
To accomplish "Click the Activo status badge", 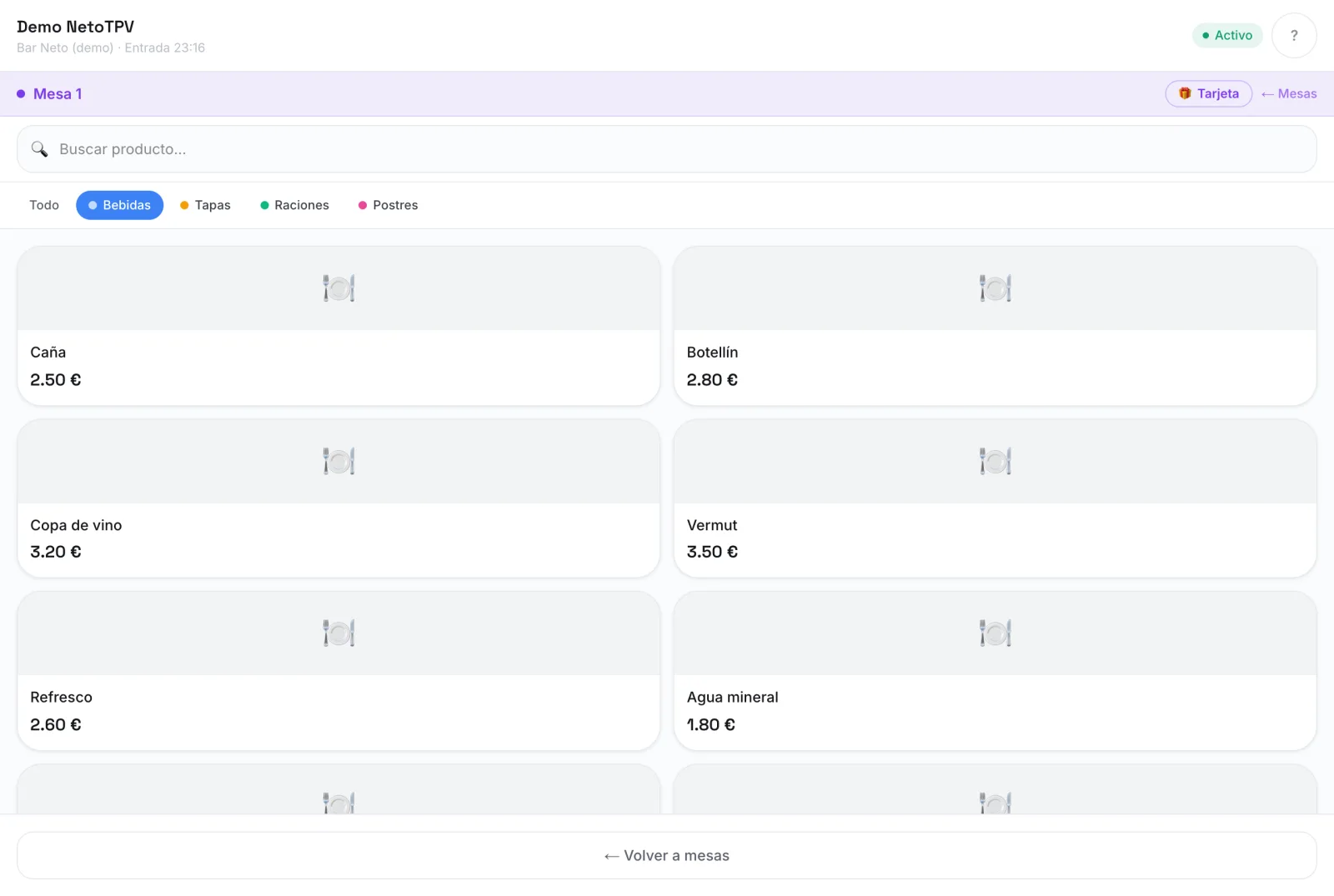I will click(x=1227, y=35).
